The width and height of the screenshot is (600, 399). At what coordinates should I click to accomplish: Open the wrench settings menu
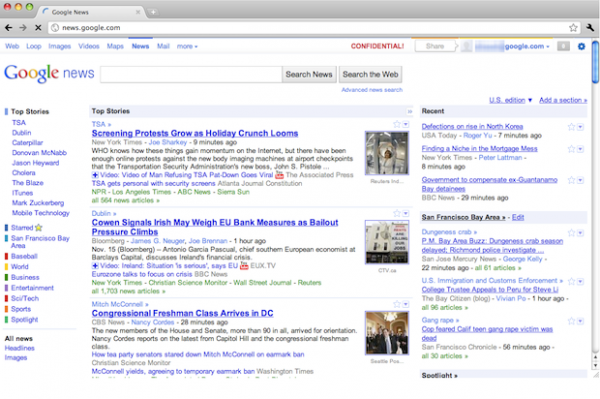[590, 28]
